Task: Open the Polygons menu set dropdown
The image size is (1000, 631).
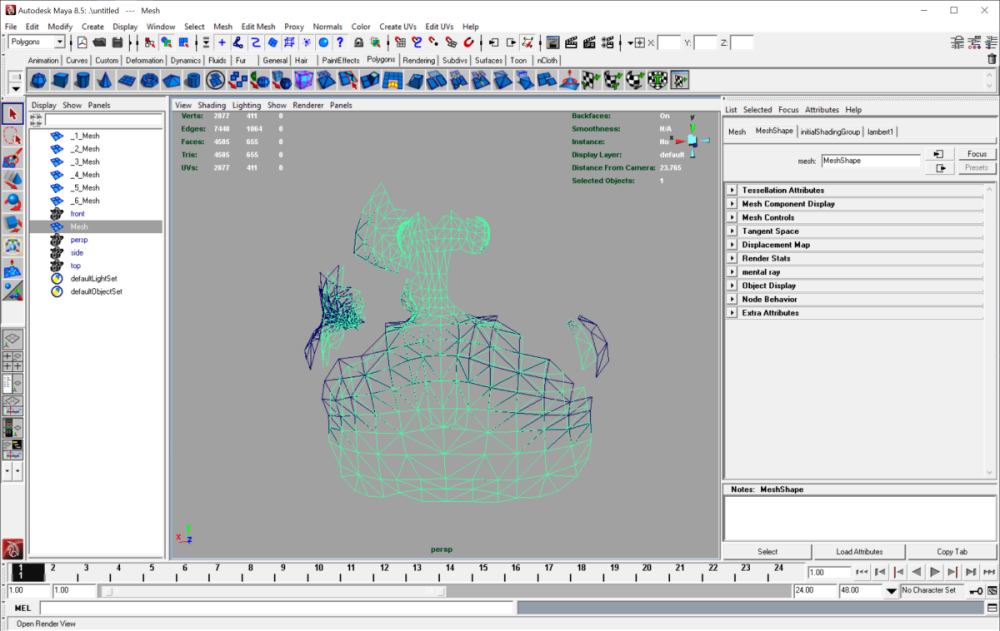Action: [37, 42]
